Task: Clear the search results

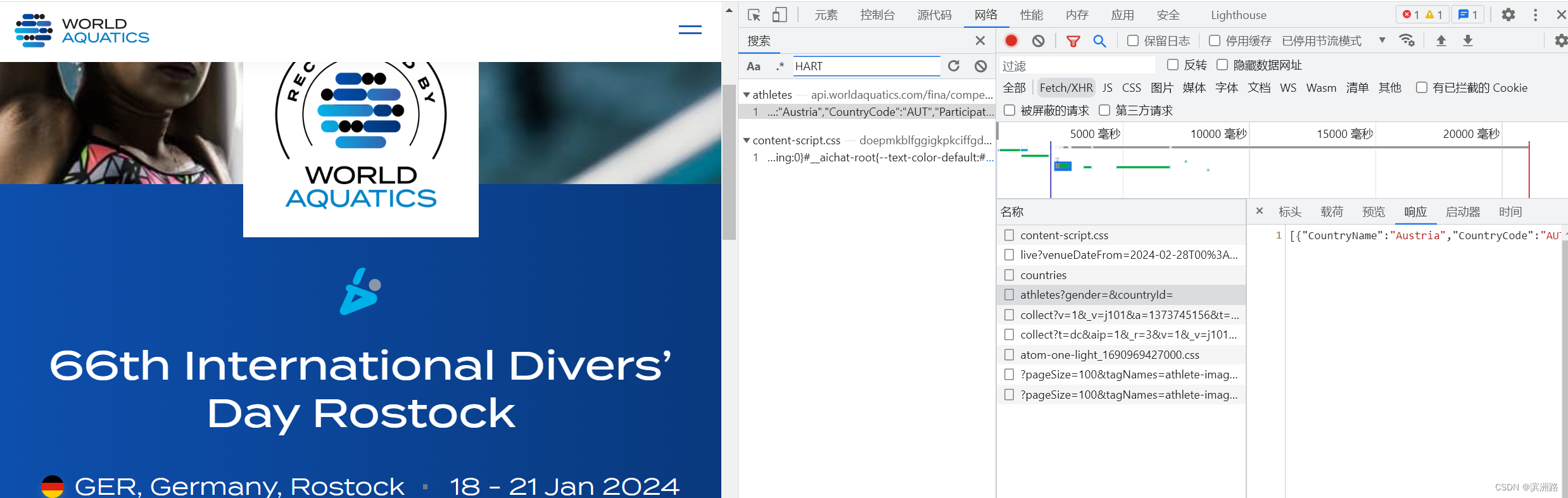Action: tap(981, 66)
